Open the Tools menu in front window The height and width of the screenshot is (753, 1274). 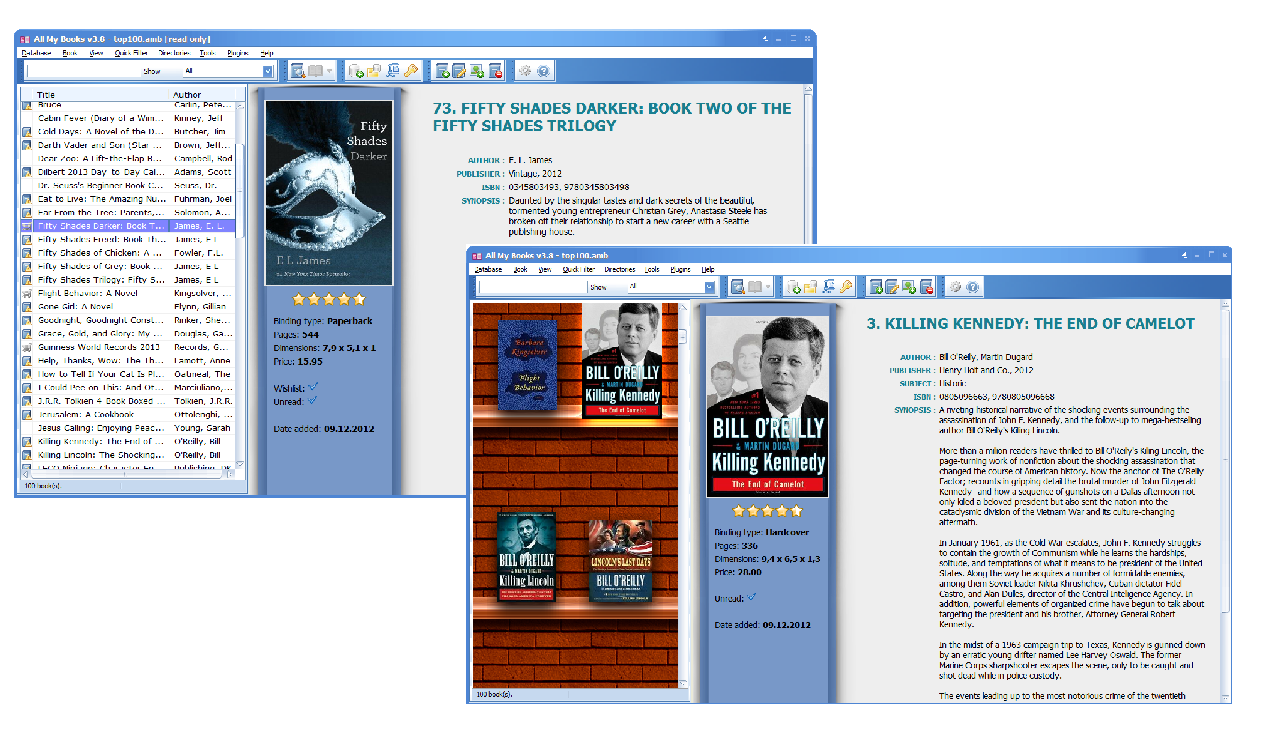[652, 269]
